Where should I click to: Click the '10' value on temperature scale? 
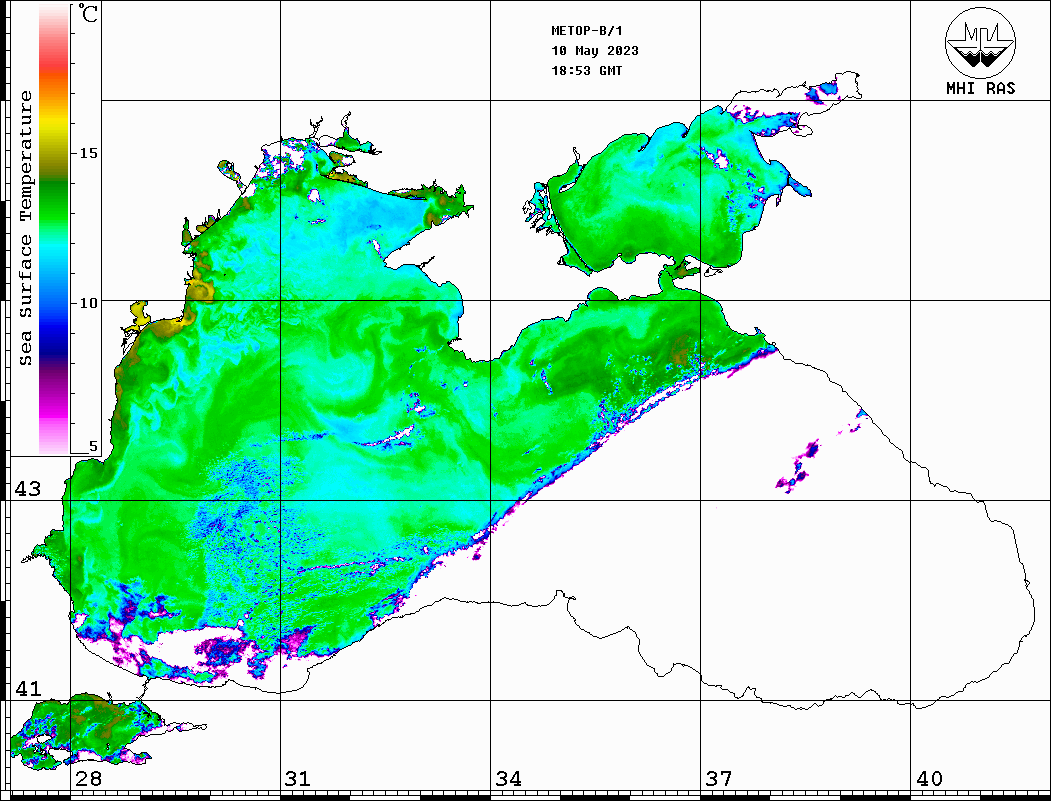88,303
